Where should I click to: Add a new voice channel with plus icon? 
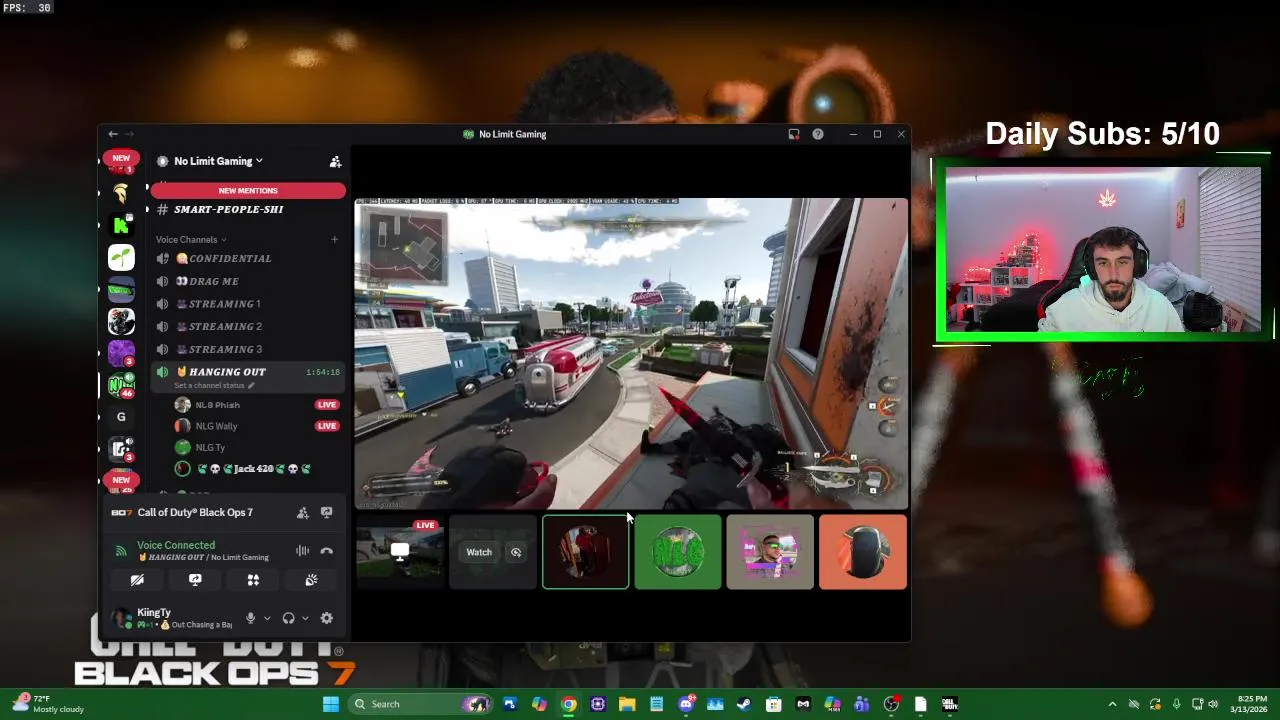(334, 239)
